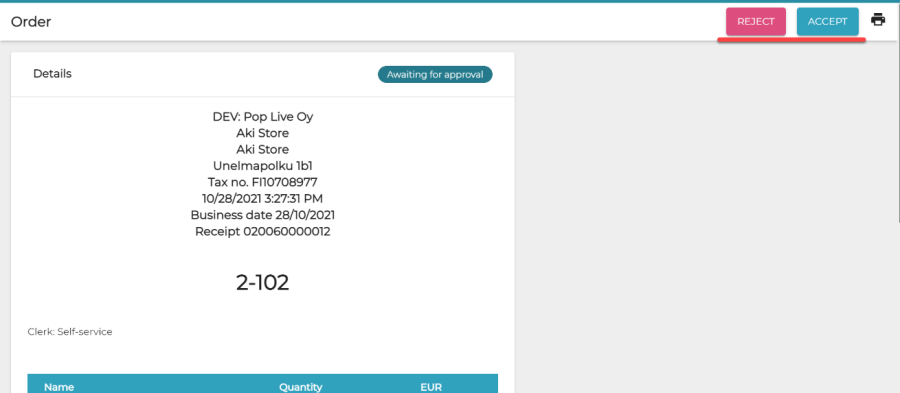Click the DEV: Pop Live Oy line
The width and height of the screenshot is (900, 393).
[x=262, y=117]
